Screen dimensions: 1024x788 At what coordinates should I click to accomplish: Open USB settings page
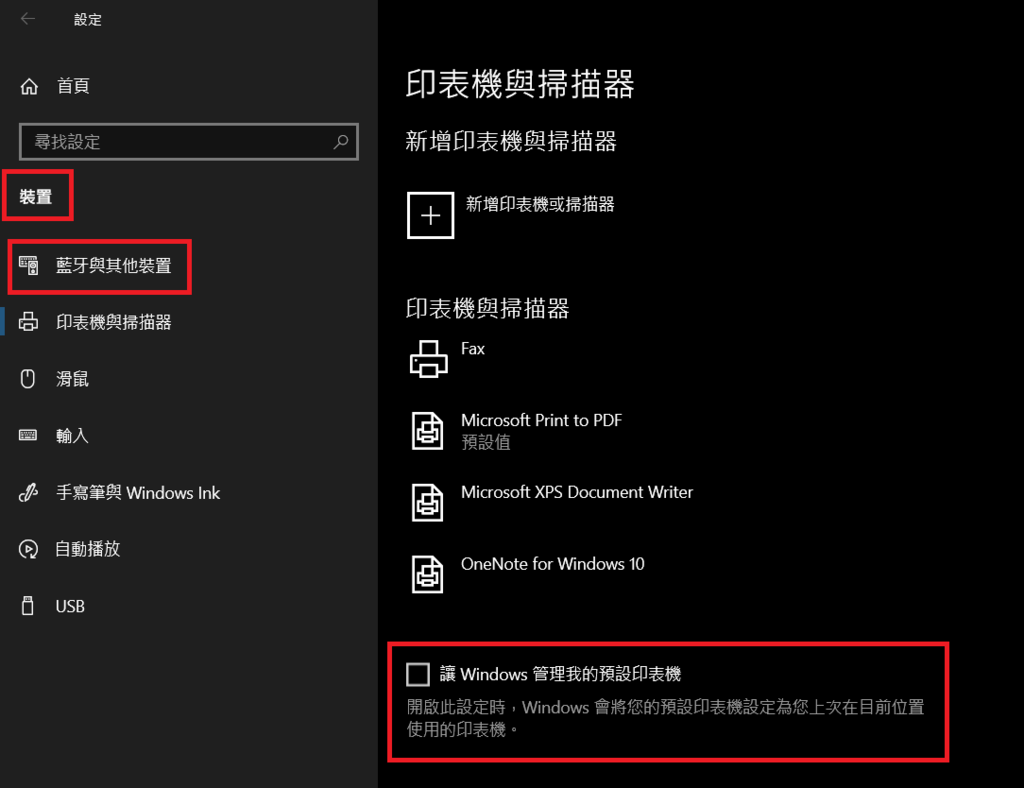pyautogui.click(x=70, y=607)
